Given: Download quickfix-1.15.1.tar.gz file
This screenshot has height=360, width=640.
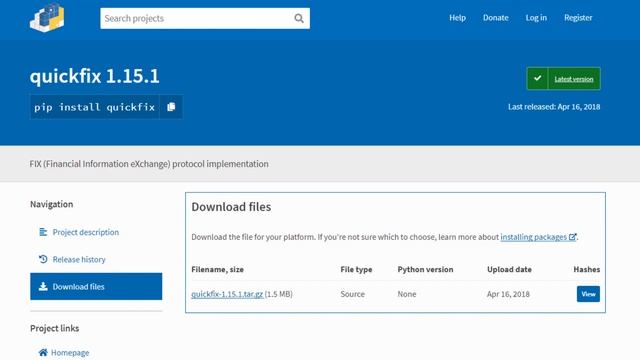Looking at the screenshot, I should 227,294.
